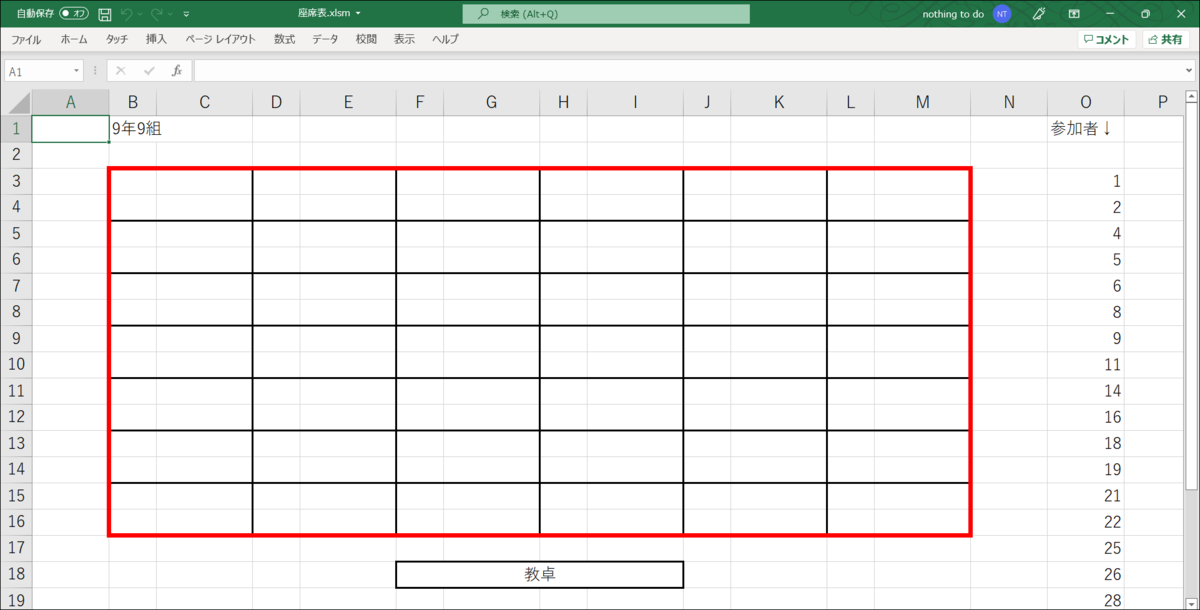Image resolution: width=1200 pixels, height=610 pixels.
Task: Click the 検索 (Alt+Q) search box
Action: (x=606, y=14)
